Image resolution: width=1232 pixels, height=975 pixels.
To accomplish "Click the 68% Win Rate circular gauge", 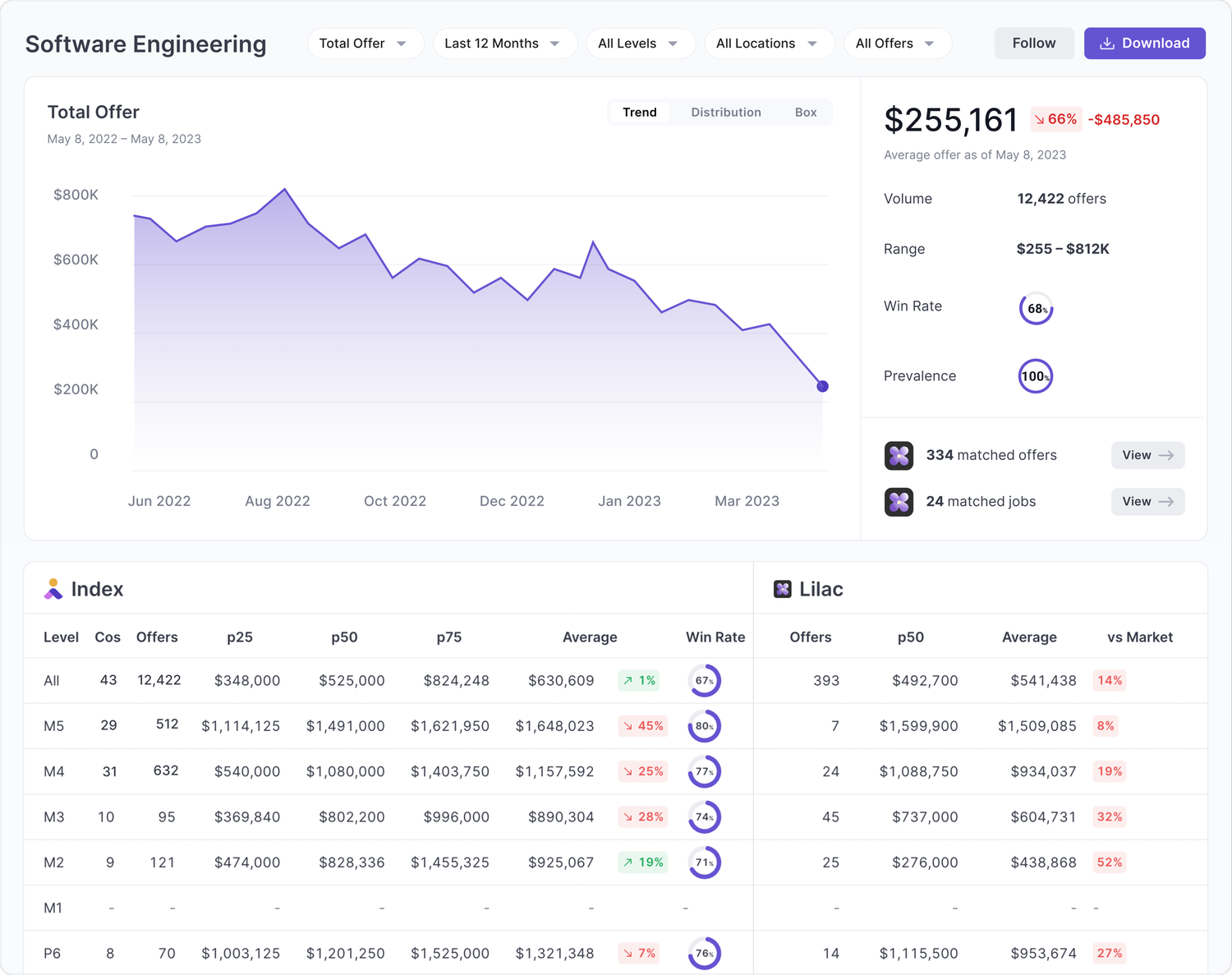I will pos(1035,308).
